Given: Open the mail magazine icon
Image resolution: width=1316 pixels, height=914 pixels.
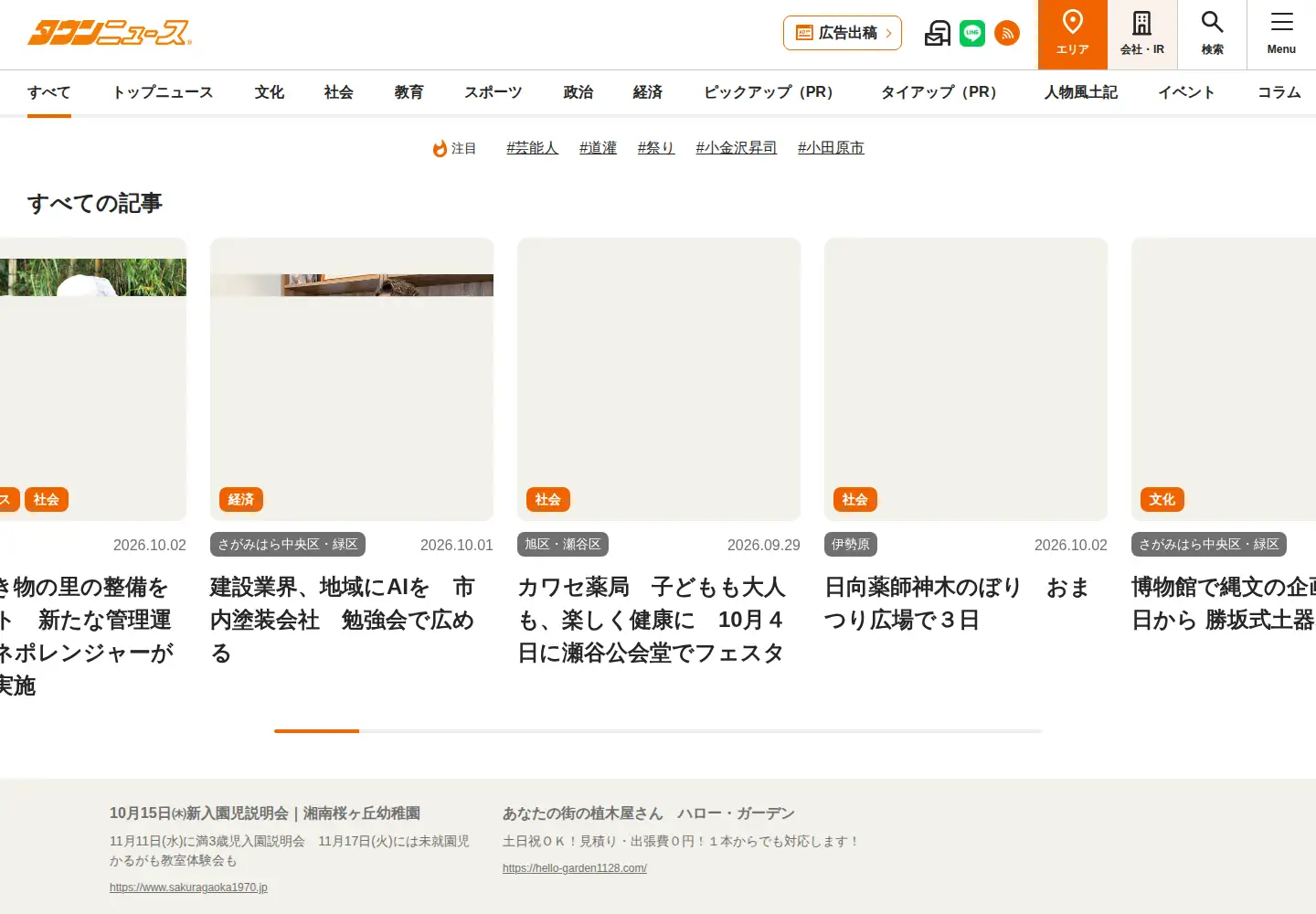Looking at the screenshot, I should coord(938,33).
